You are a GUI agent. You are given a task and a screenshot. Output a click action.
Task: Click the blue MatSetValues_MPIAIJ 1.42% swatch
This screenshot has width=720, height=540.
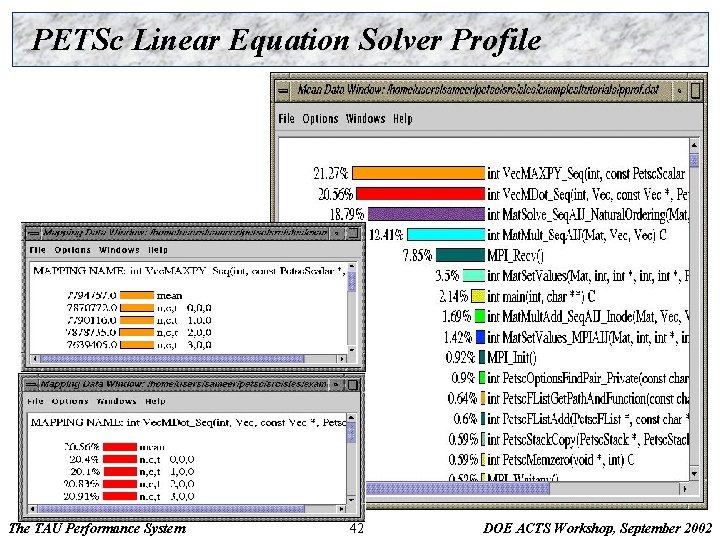click(x=480, y=337)
